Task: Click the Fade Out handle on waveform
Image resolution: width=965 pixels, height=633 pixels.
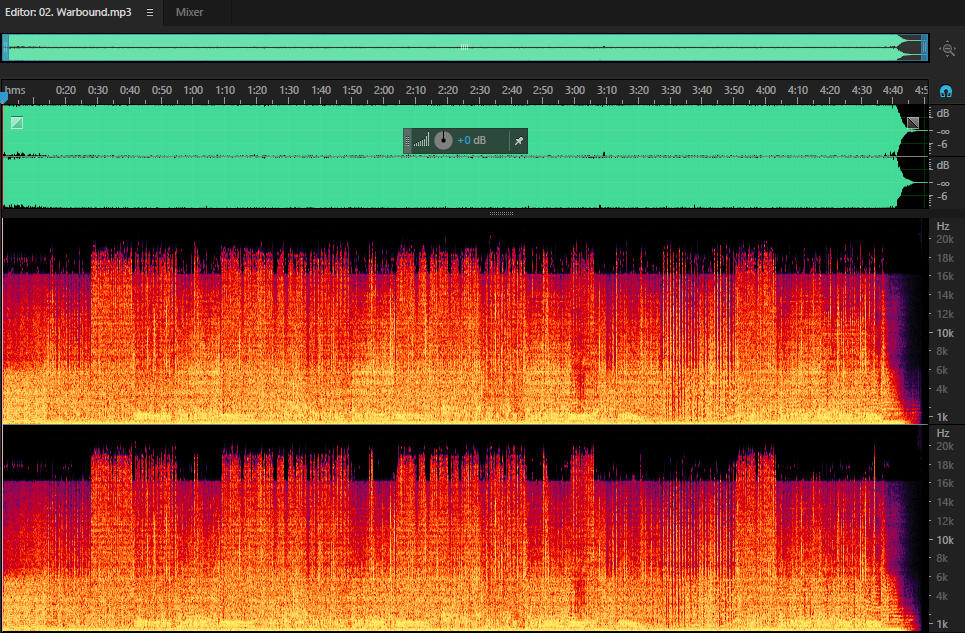Action: coord(913,123)
